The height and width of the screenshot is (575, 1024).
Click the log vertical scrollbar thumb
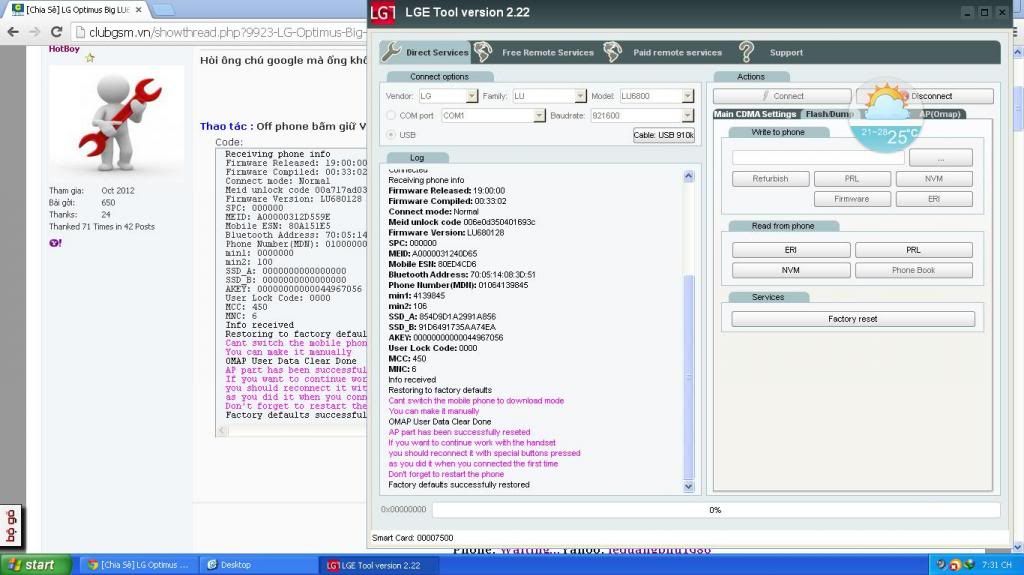point(688,377)
